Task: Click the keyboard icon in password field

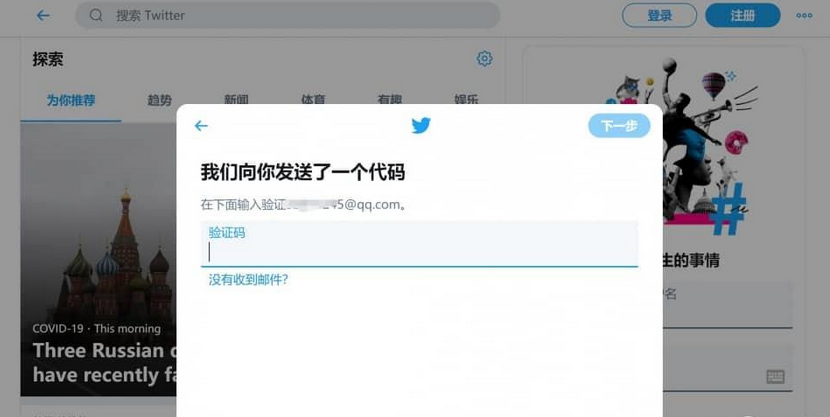Action: point(775,377)
